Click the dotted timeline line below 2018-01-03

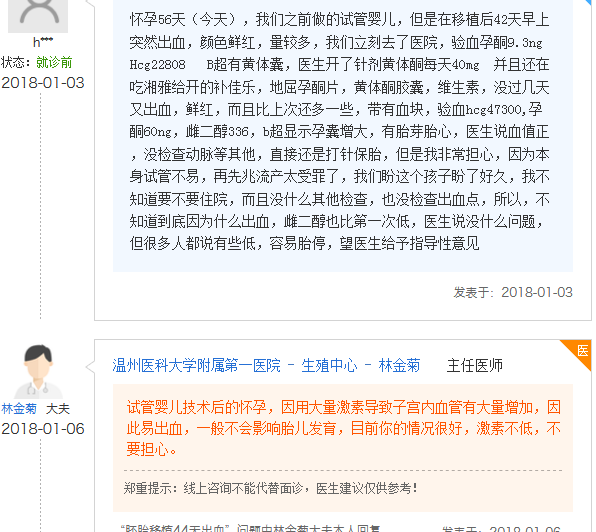(x=41, y=205)
